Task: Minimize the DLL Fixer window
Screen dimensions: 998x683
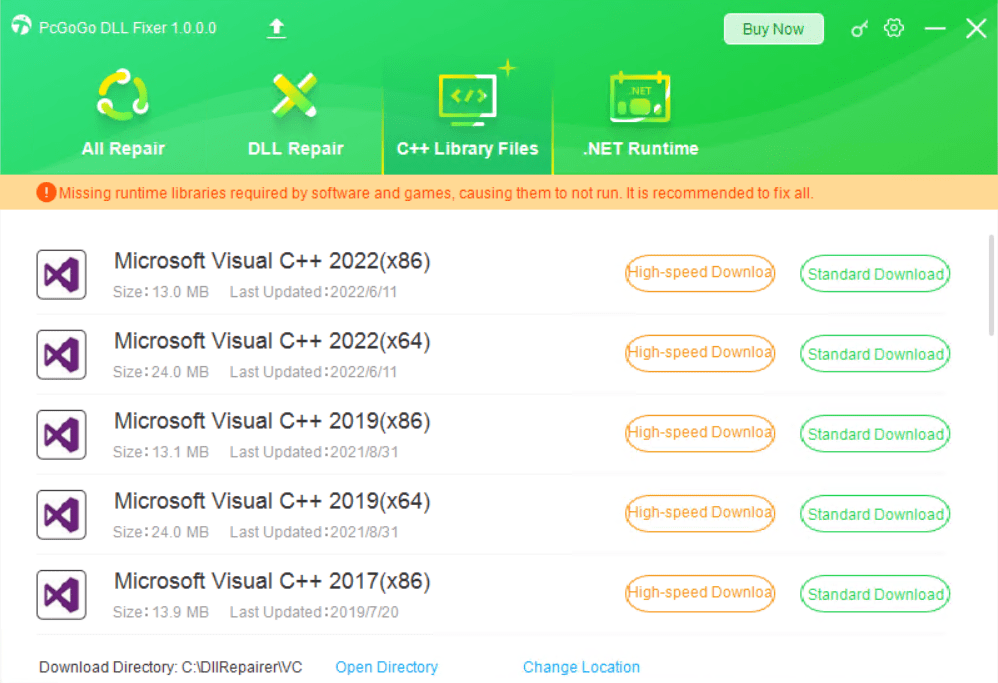Action: coord(935,28)
